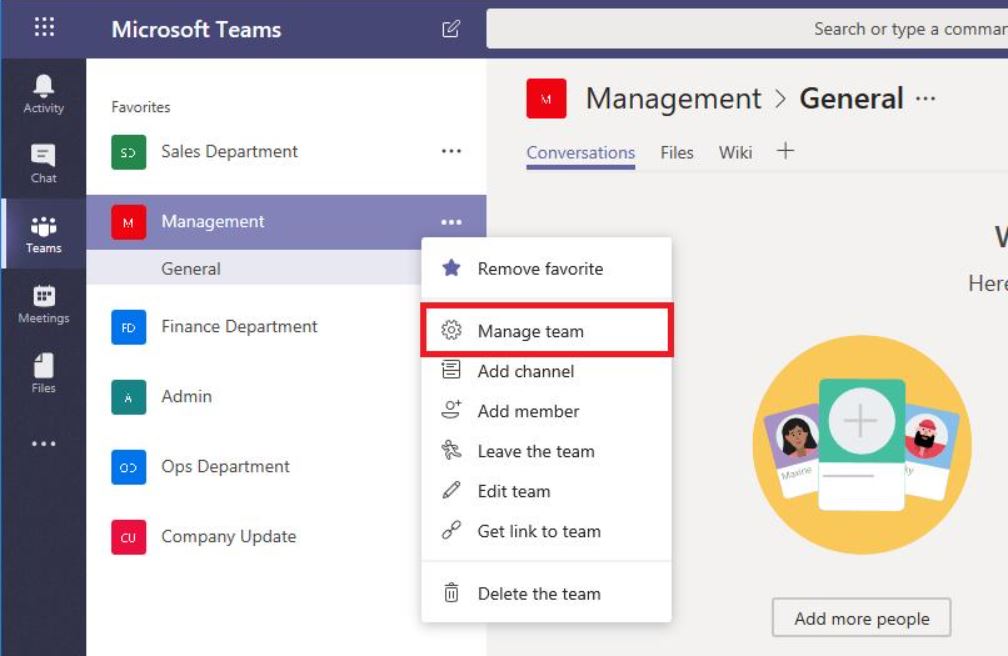The width and height of the screenshot is (1008, 656).
Task: Select the Admin team
Action: pyautogui.click(x=254, y=397)
